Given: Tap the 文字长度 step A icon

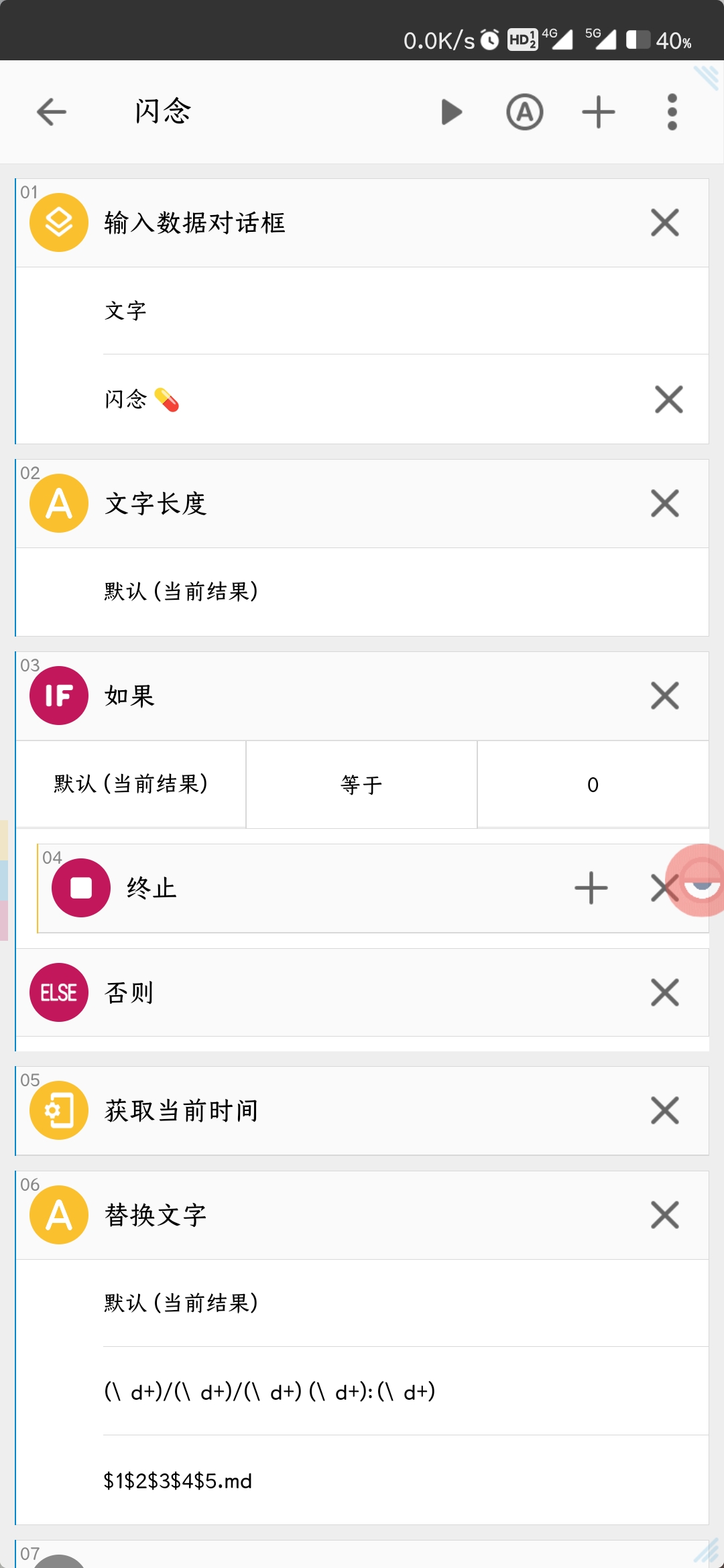Looking at the screenshot, I should tap(59, 503).
